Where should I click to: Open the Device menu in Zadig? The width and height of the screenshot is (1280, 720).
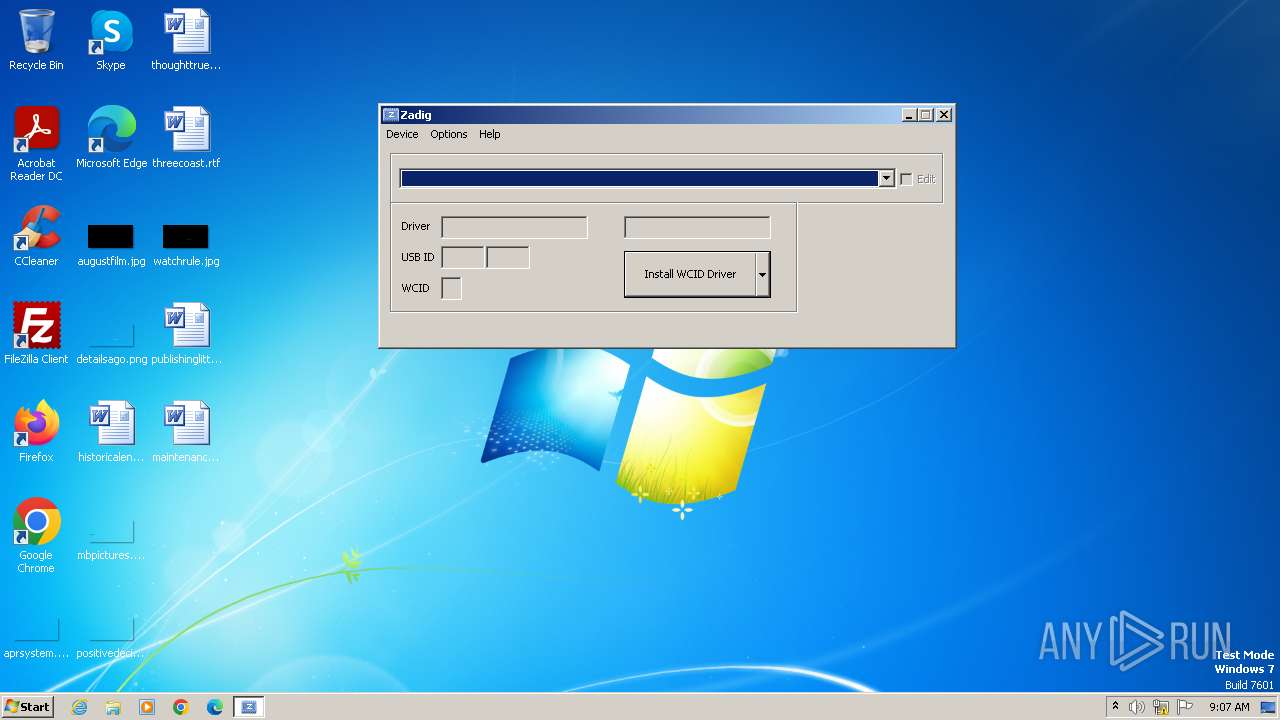(x=402, y=134)
